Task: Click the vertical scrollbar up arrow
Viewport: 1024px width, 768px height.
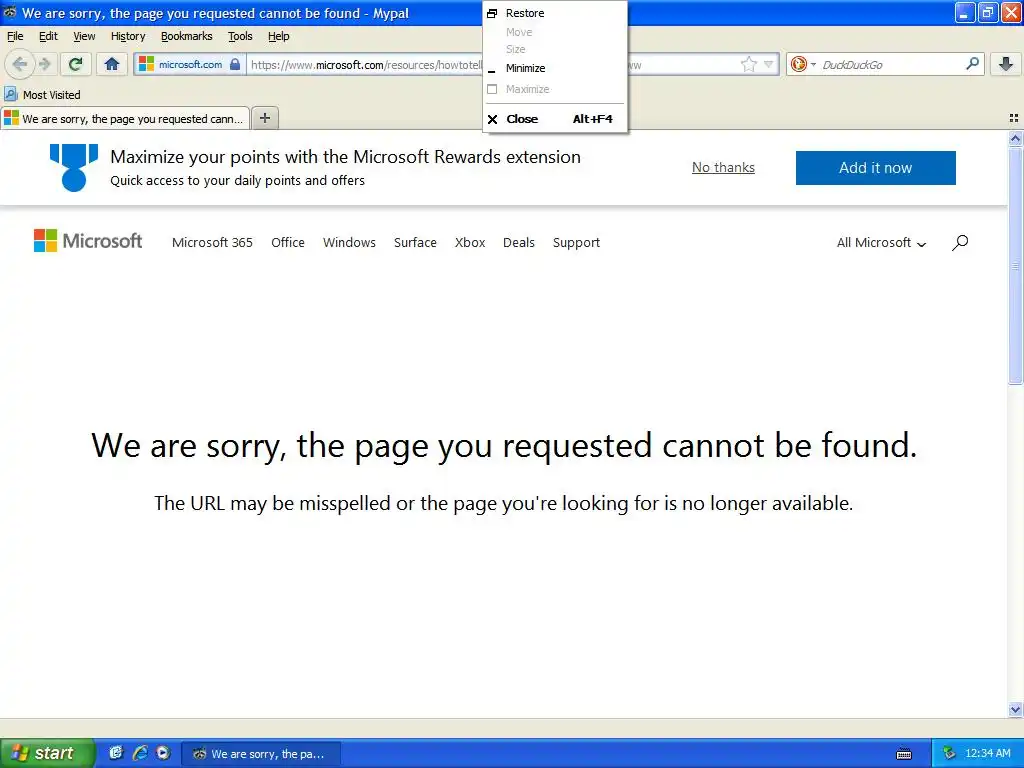Action: (1015, 138)
